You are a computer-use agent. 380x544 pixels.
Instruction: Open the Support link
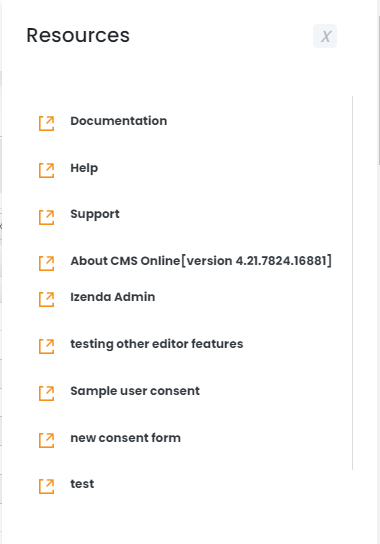(95, 214)
